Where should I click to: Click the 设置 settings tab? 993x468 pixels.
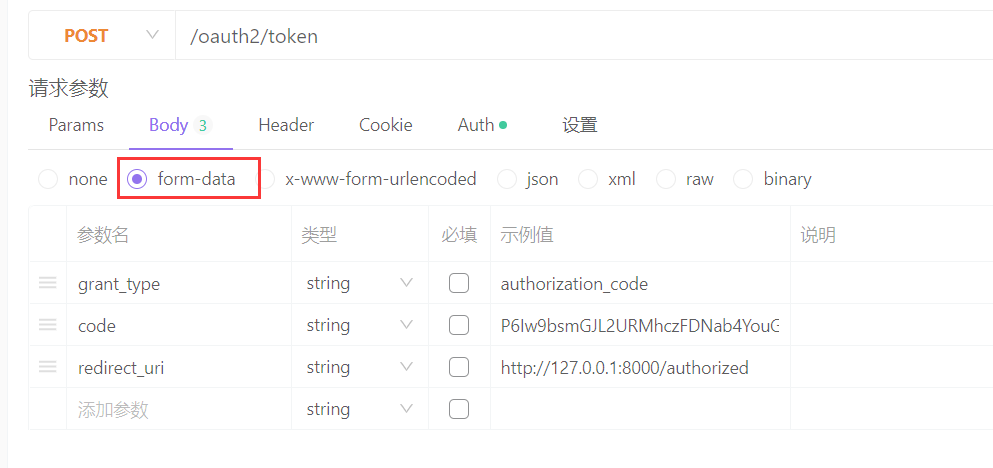click(580, 125)
